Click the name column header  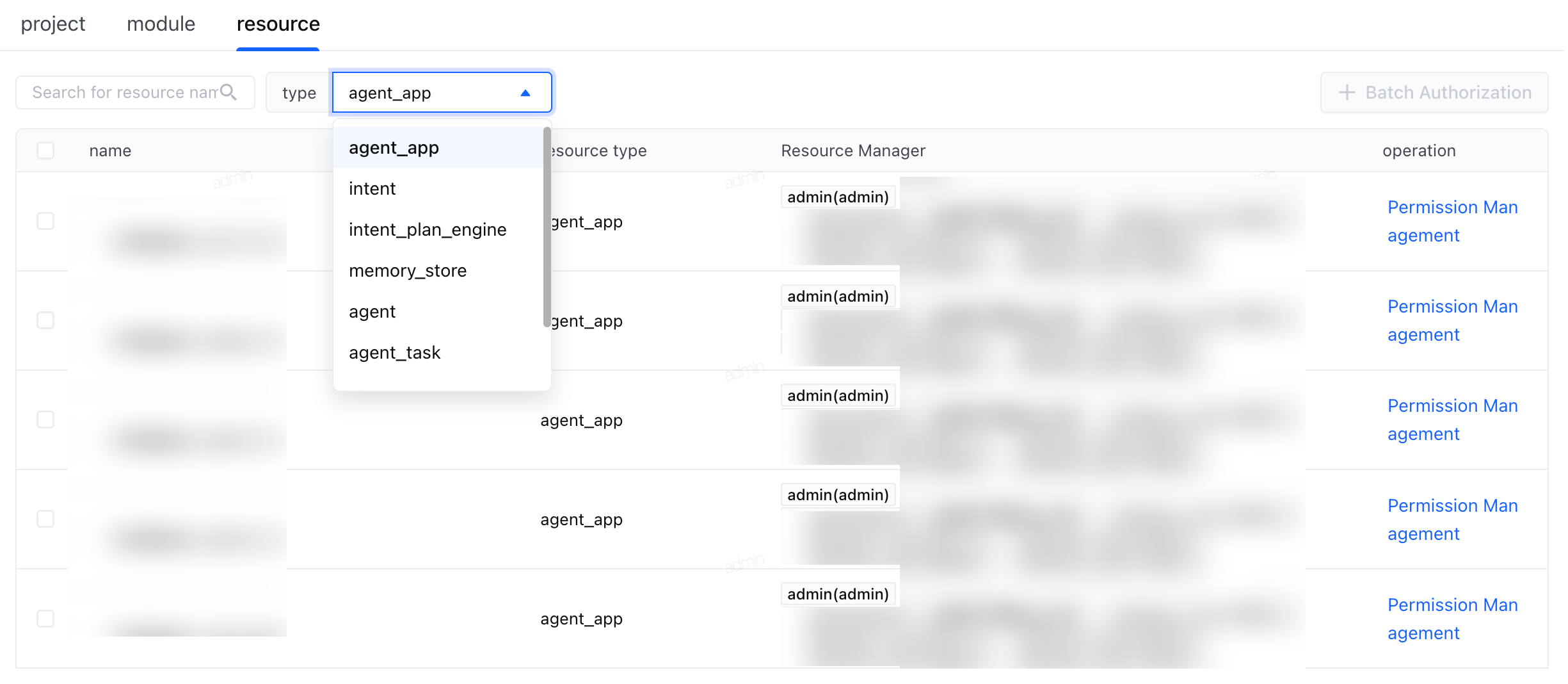(110, 151)
